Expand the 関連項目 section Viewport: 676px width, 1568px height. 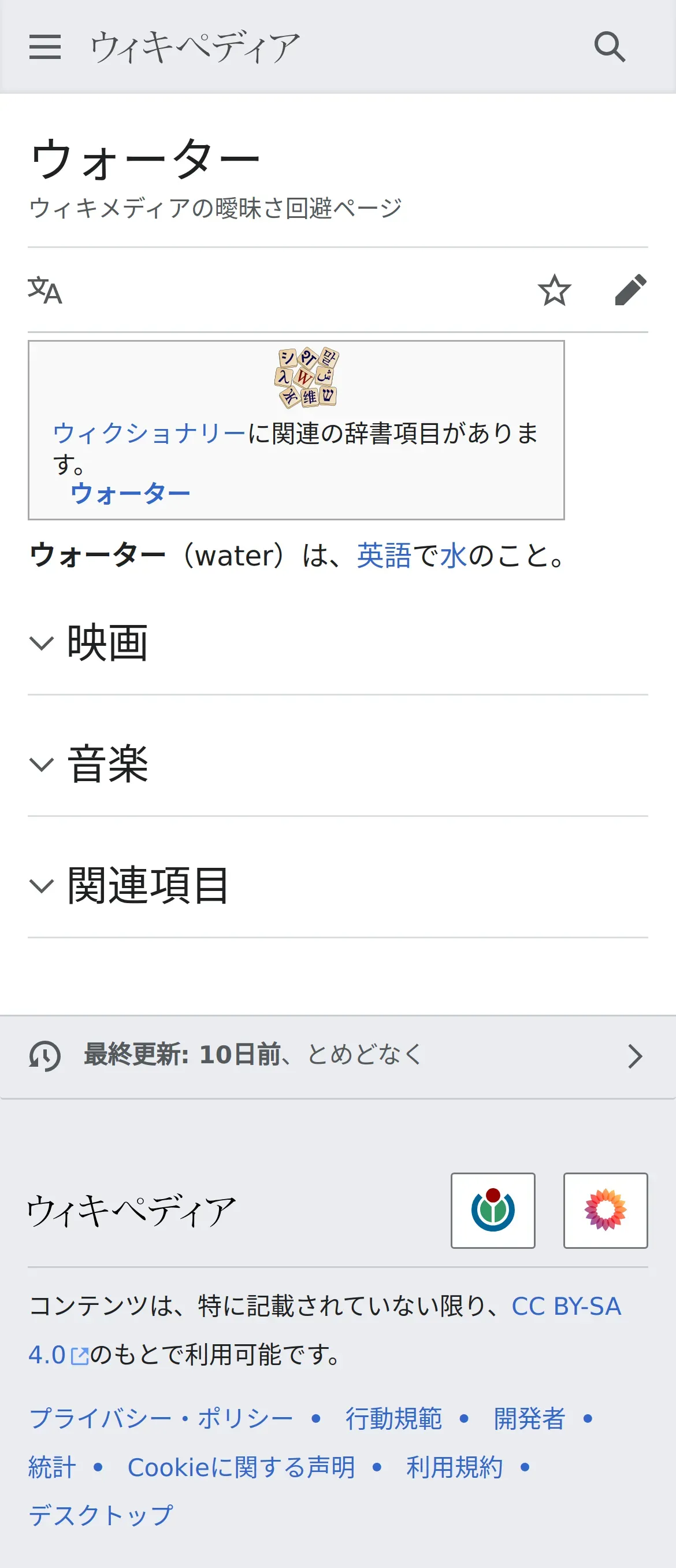pos(148,886)
